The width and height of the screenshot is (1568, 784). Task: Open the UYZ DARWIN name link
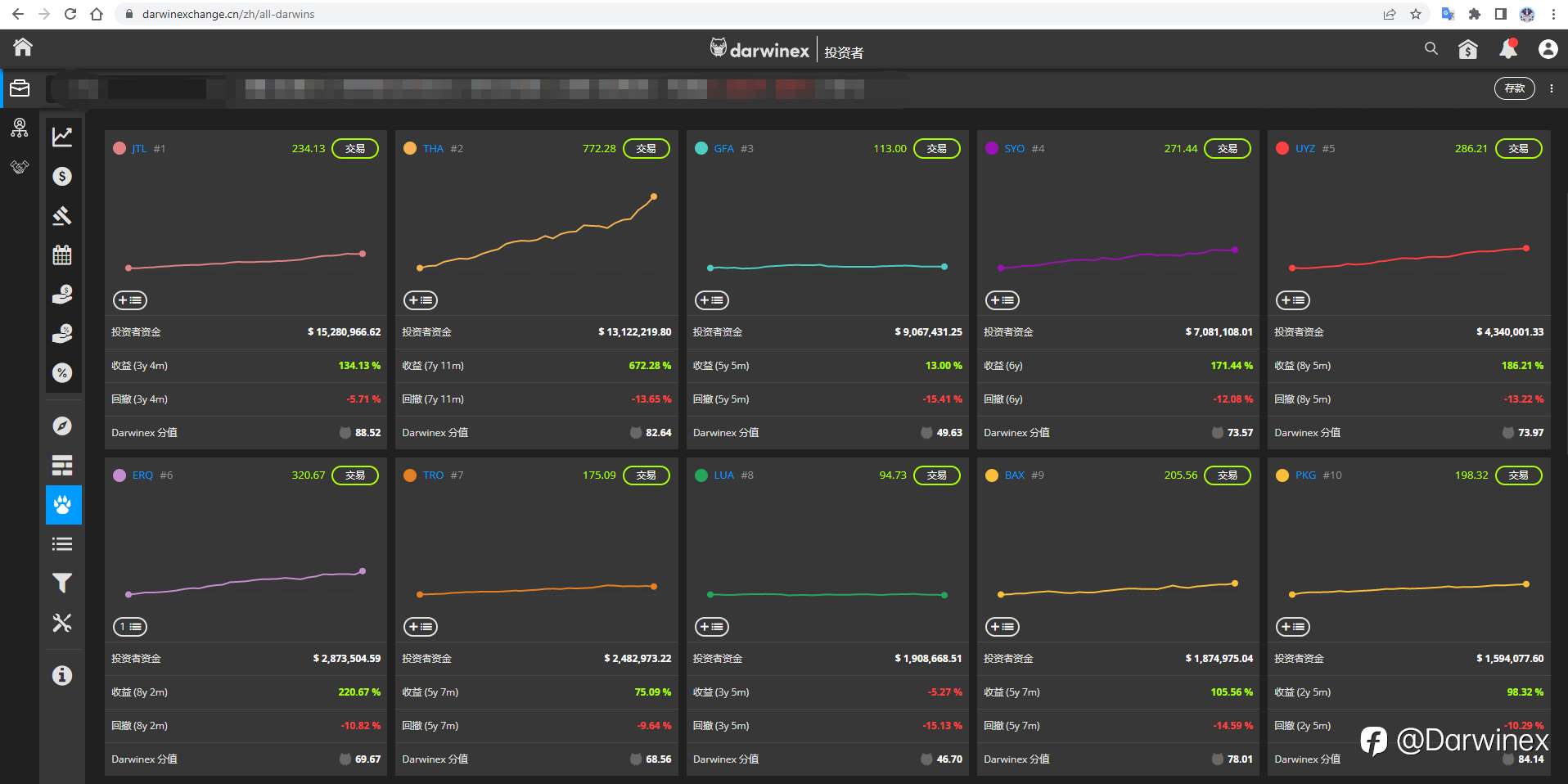tap(1305, 149)
